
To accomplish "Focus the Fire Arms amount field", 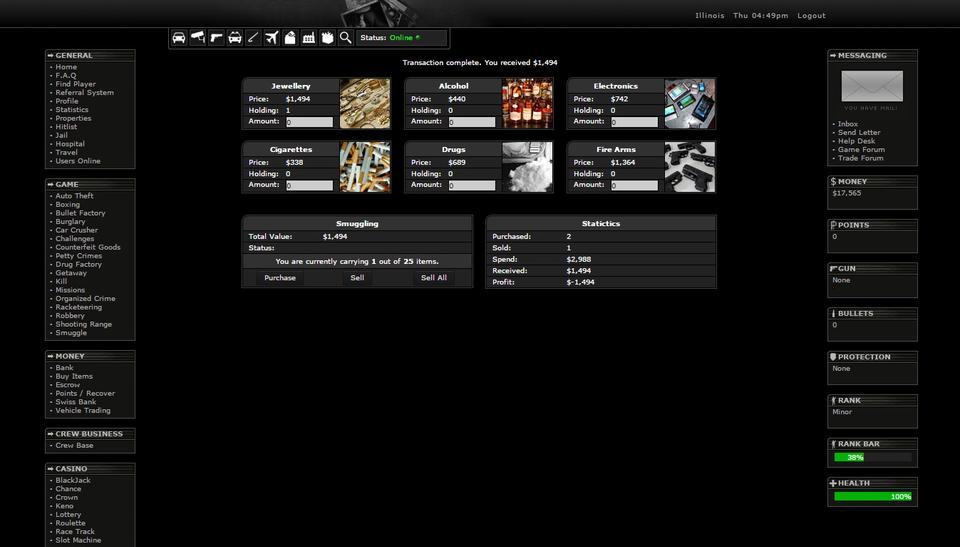I will 634,185.
